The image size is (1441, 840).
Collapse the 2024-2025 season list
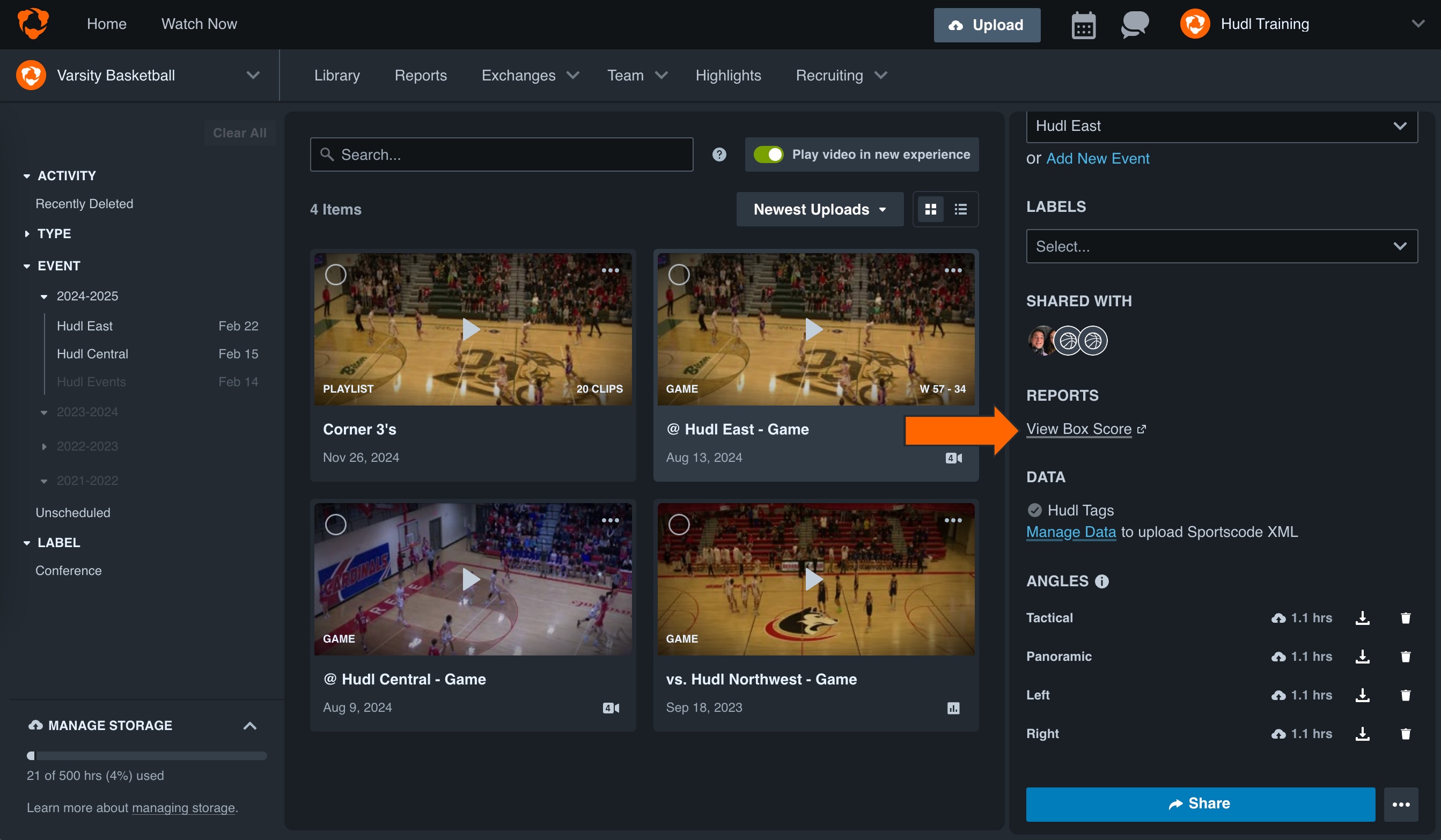tap(44, 296)
